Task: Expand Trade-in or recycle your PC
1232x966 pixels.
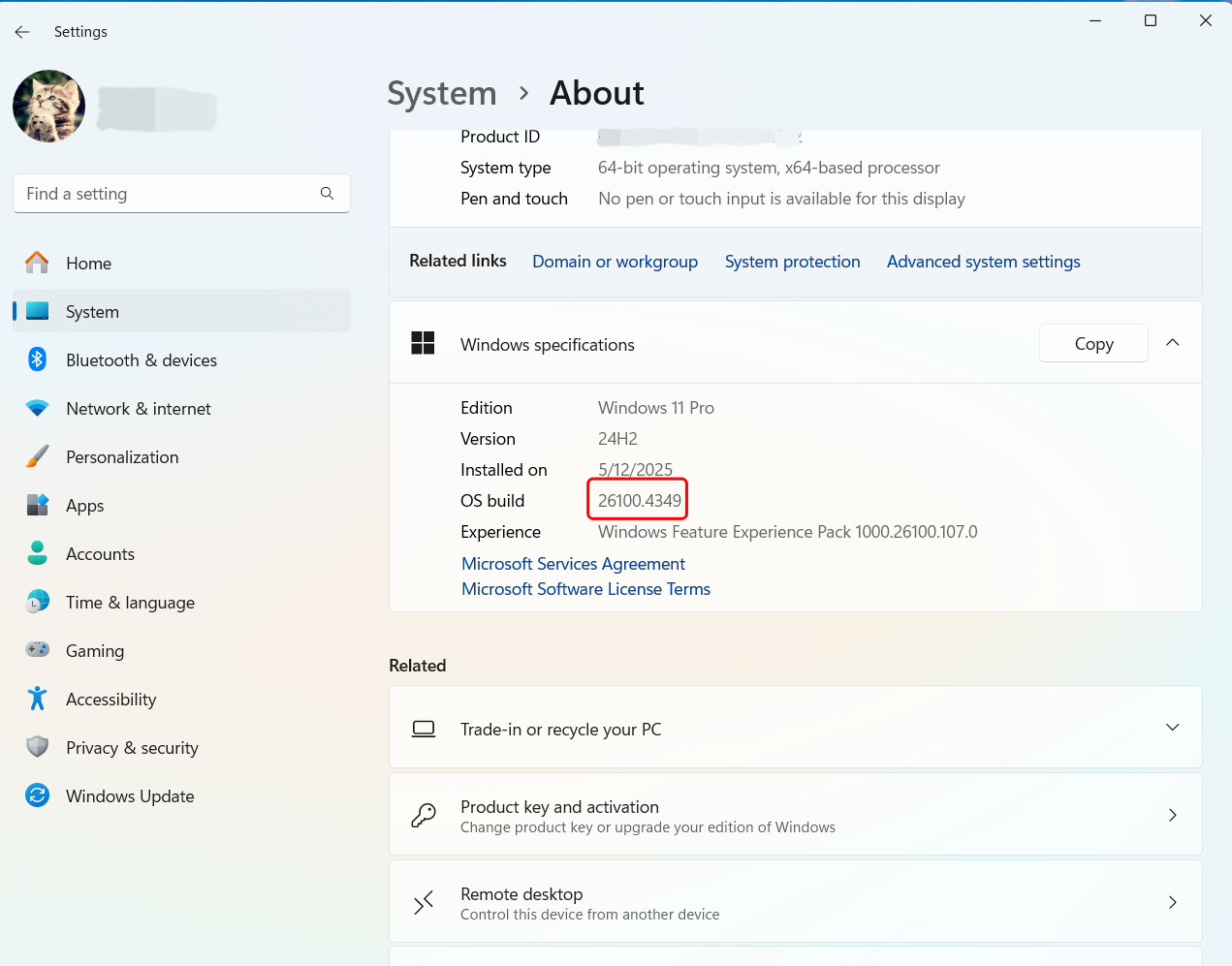Action: pyautogui.click(x=1172, y=727)
